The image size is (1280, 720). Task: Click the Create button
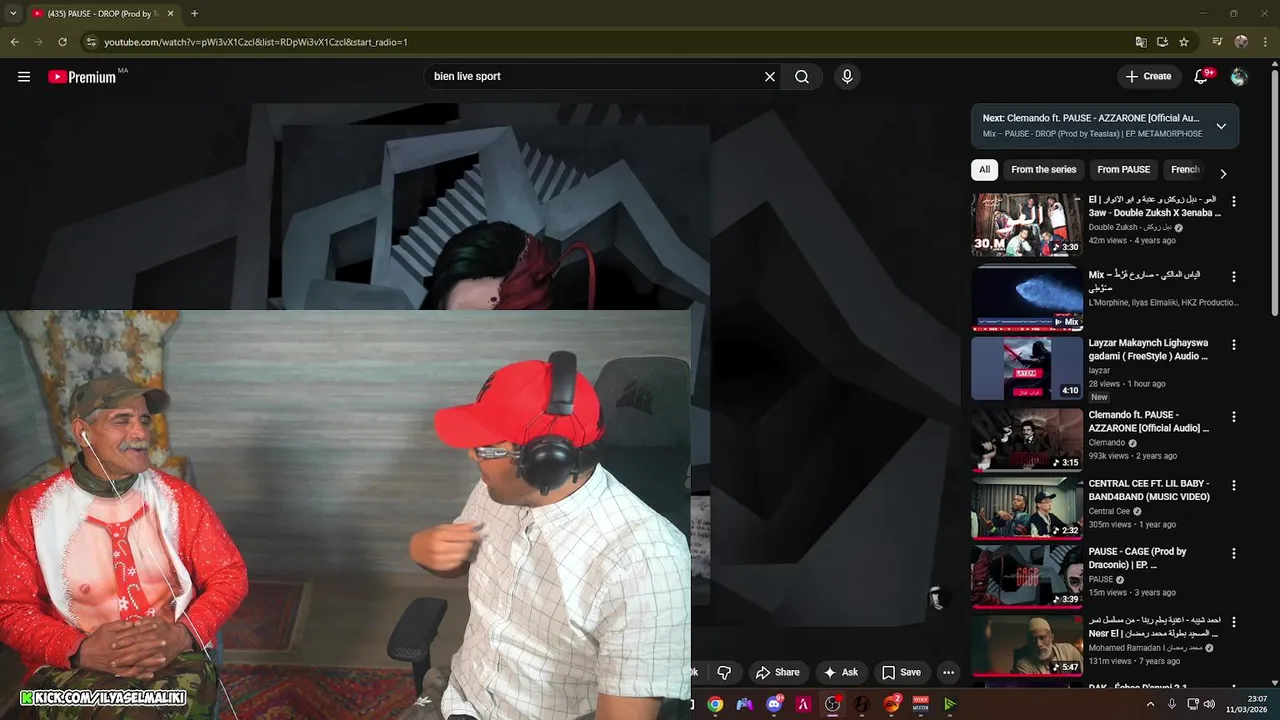point(1148,77)
